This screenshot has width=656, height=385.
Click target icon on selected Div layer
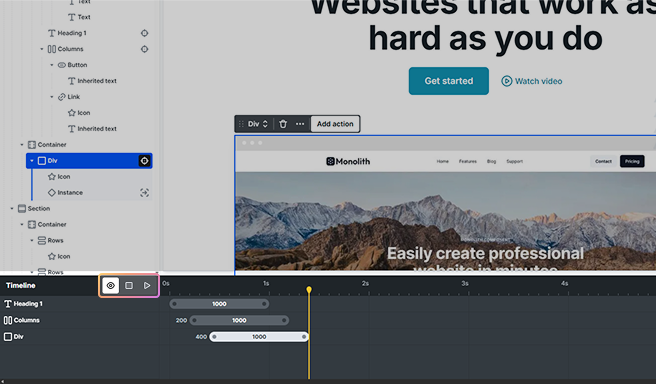click(144, 161)
